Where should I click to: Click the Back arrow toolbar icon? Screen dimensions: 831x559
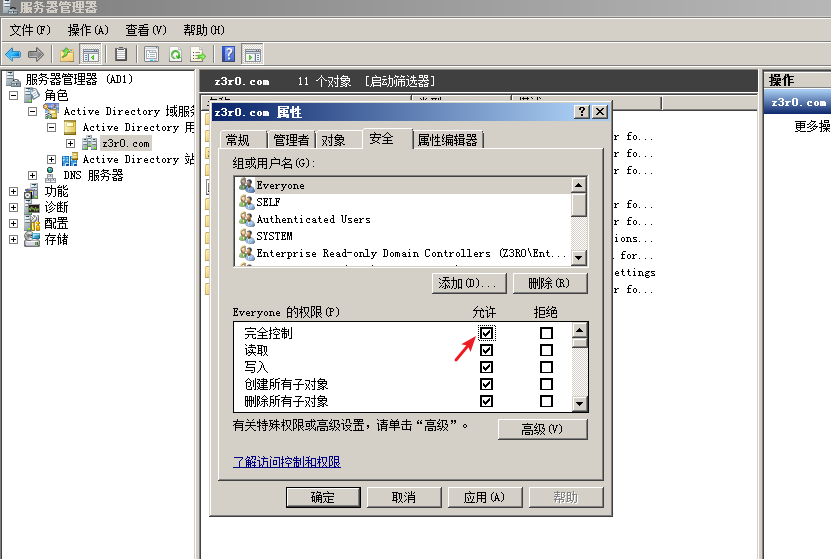pyautogui.click(x=13, y=54)
